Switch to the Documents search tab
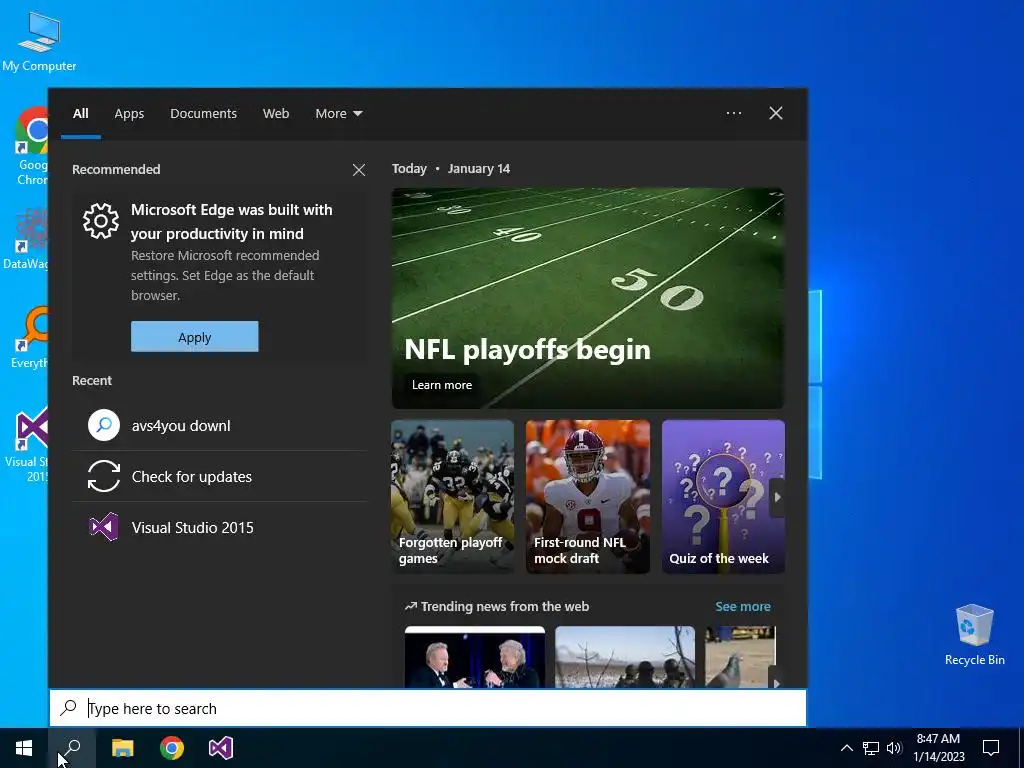 (203, 114)
